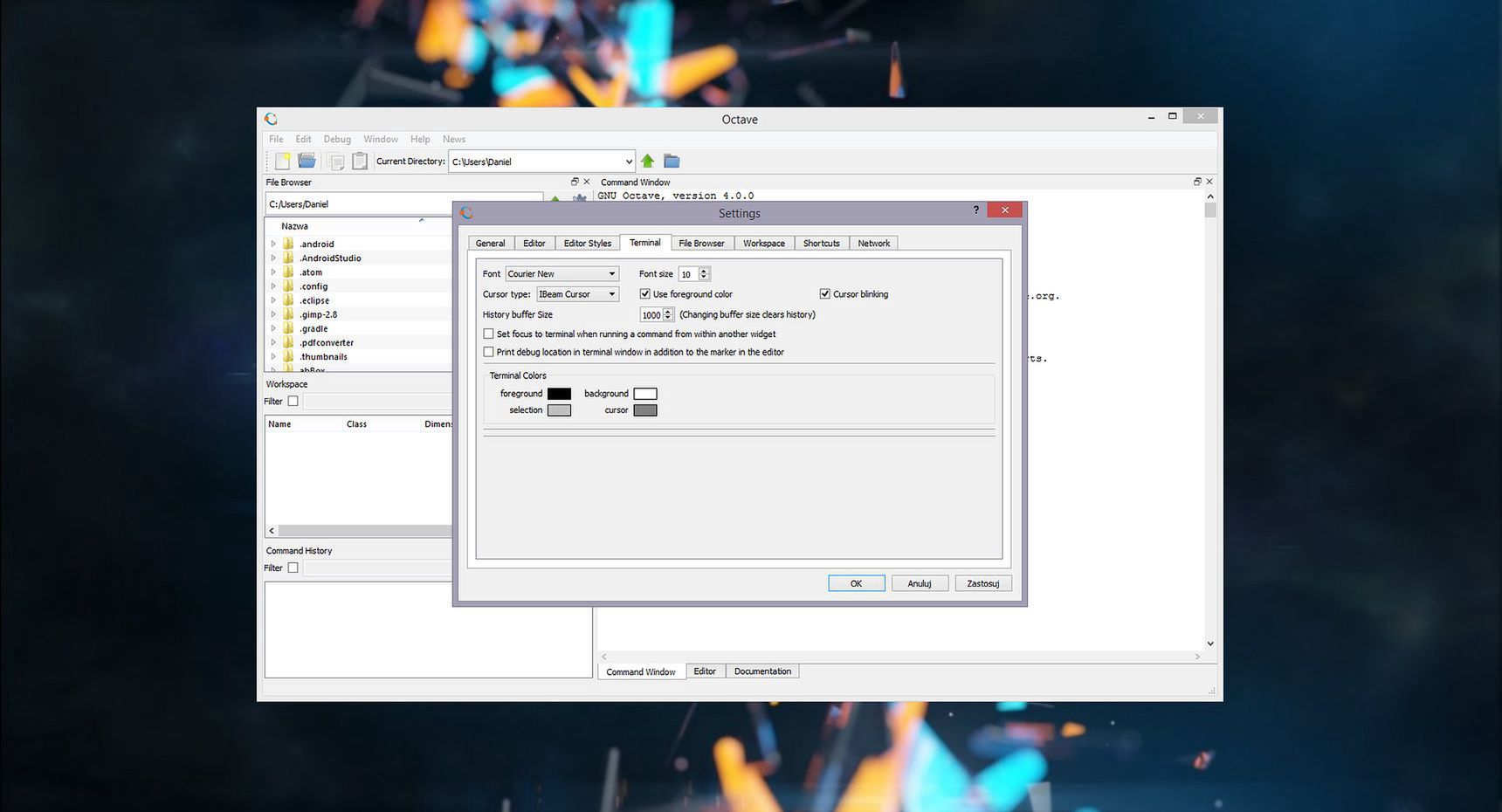This screenshot has width=1502, height=812.
Task: Toggle Use foreground color checkbox
Action: click(x=644, y=294)
